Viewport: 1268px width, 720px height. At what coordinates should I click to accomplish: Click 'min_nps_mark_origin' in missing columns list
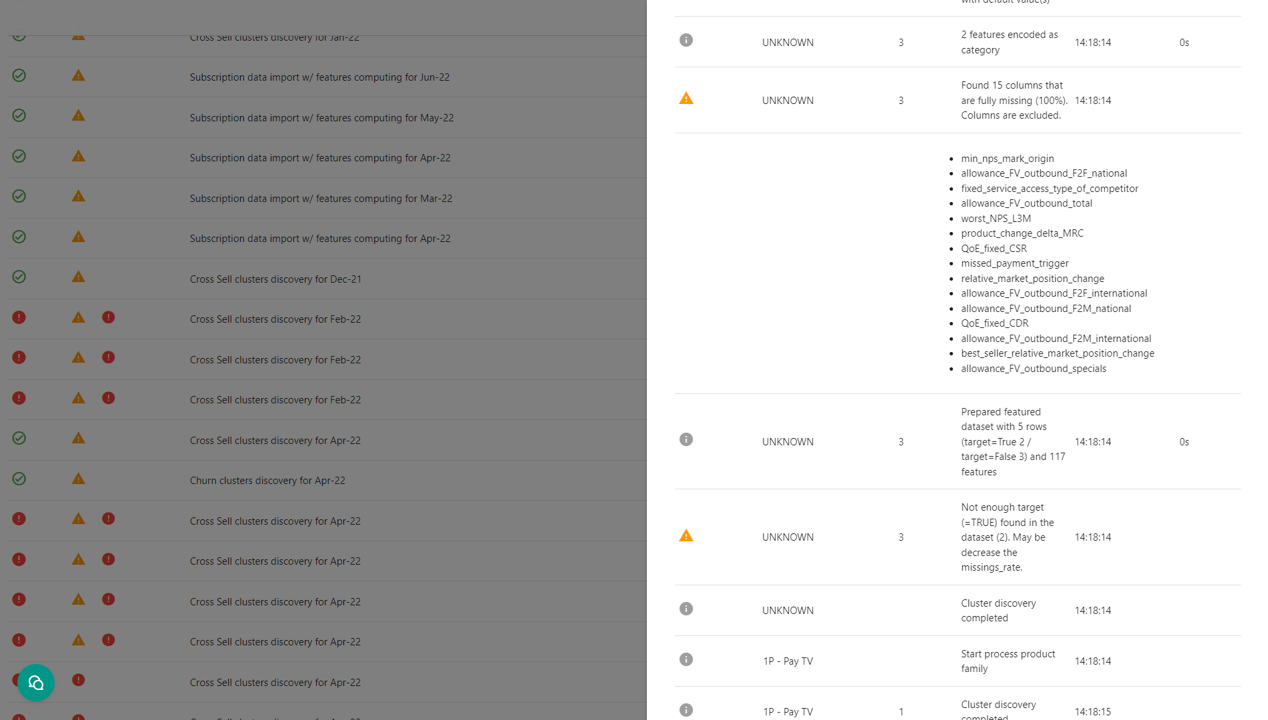(x=1007, y=159)
